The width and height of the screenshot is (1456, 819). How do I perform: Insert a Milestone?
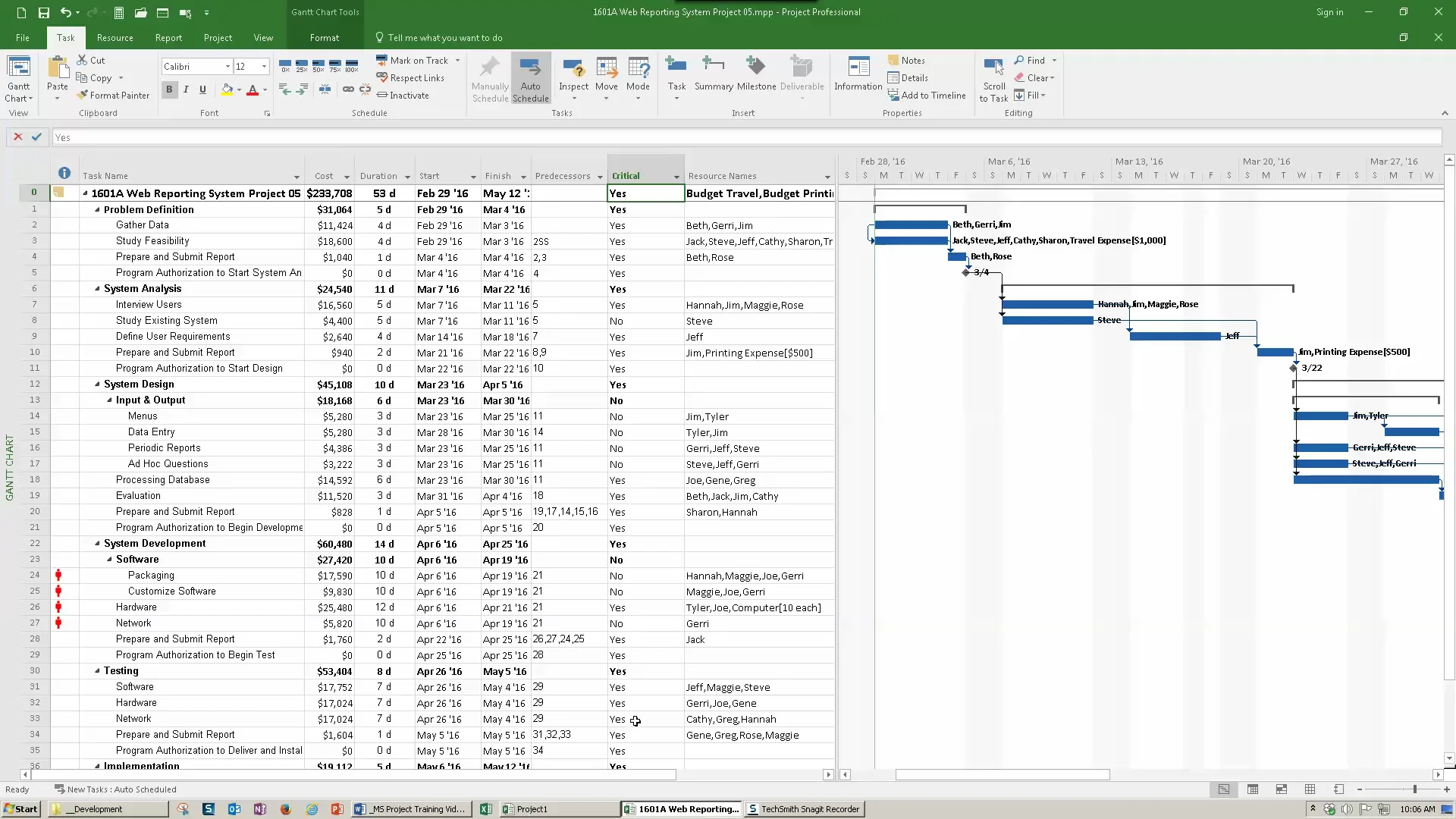click(756, 74)
